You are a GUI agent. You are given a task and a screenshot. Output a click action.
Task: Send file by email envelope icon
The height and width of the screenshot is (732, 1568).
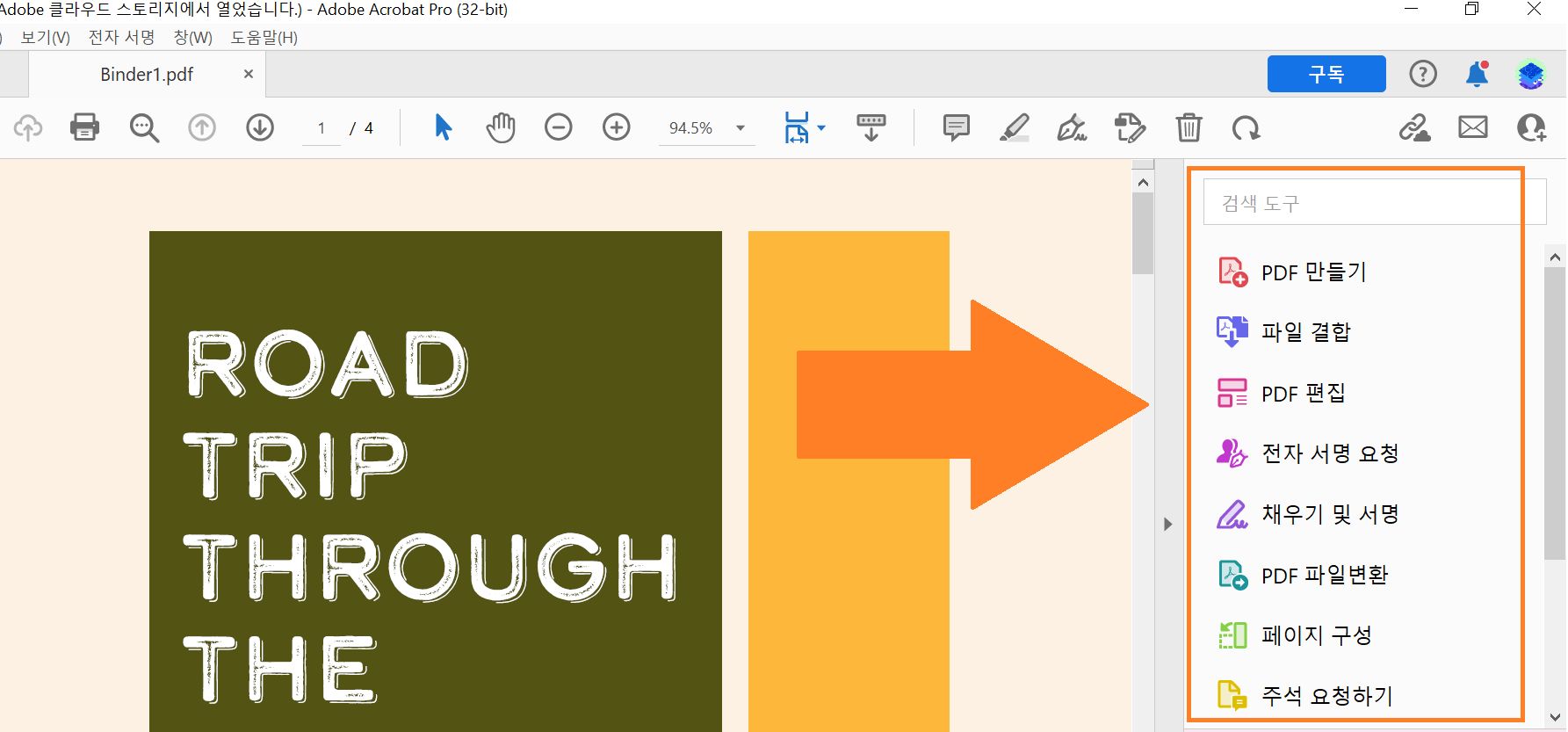[x=1473, y=127]
